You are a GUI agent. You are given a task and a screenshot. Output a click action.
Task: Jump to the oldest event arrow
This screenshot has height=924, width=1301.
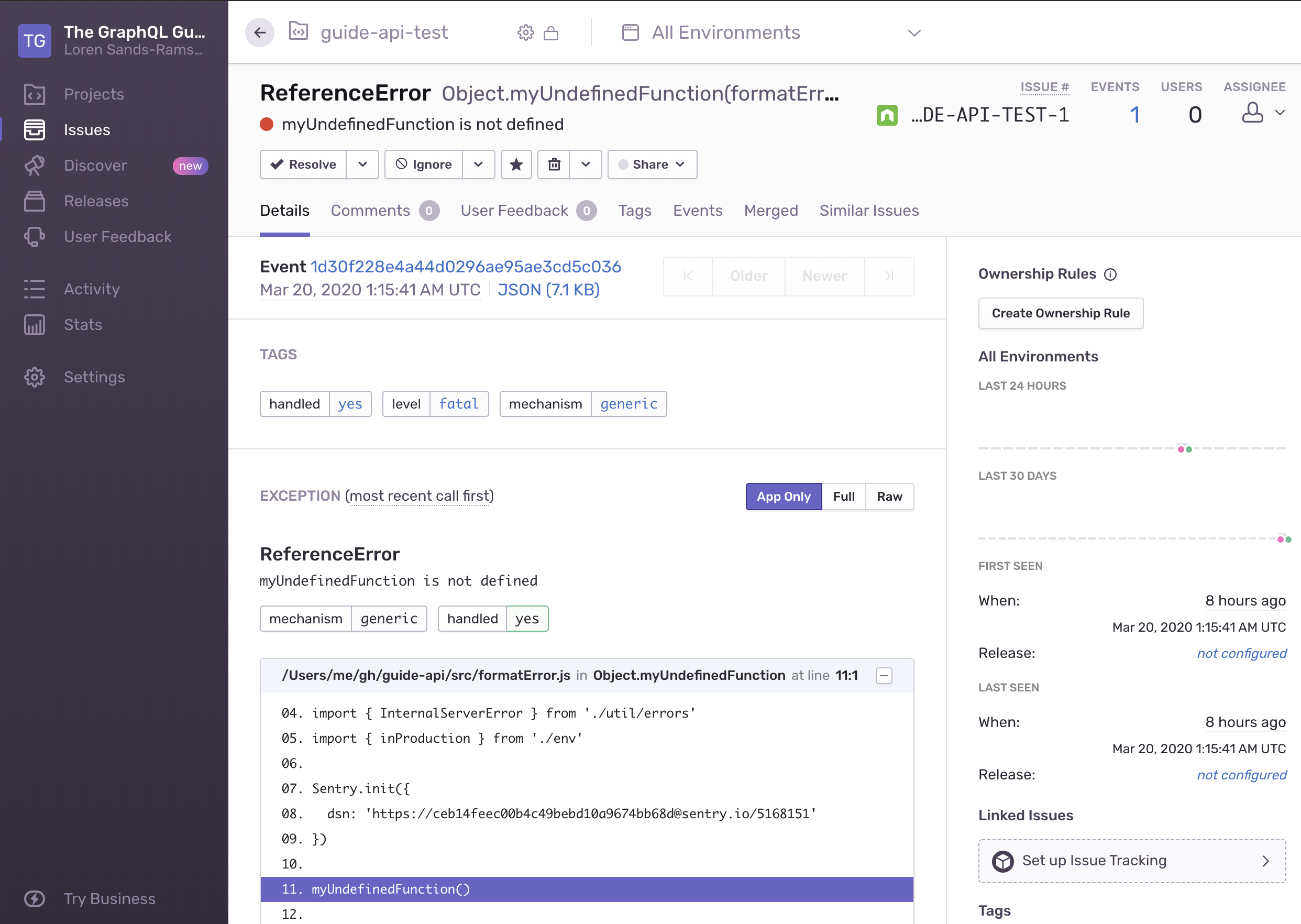[688, 276]
